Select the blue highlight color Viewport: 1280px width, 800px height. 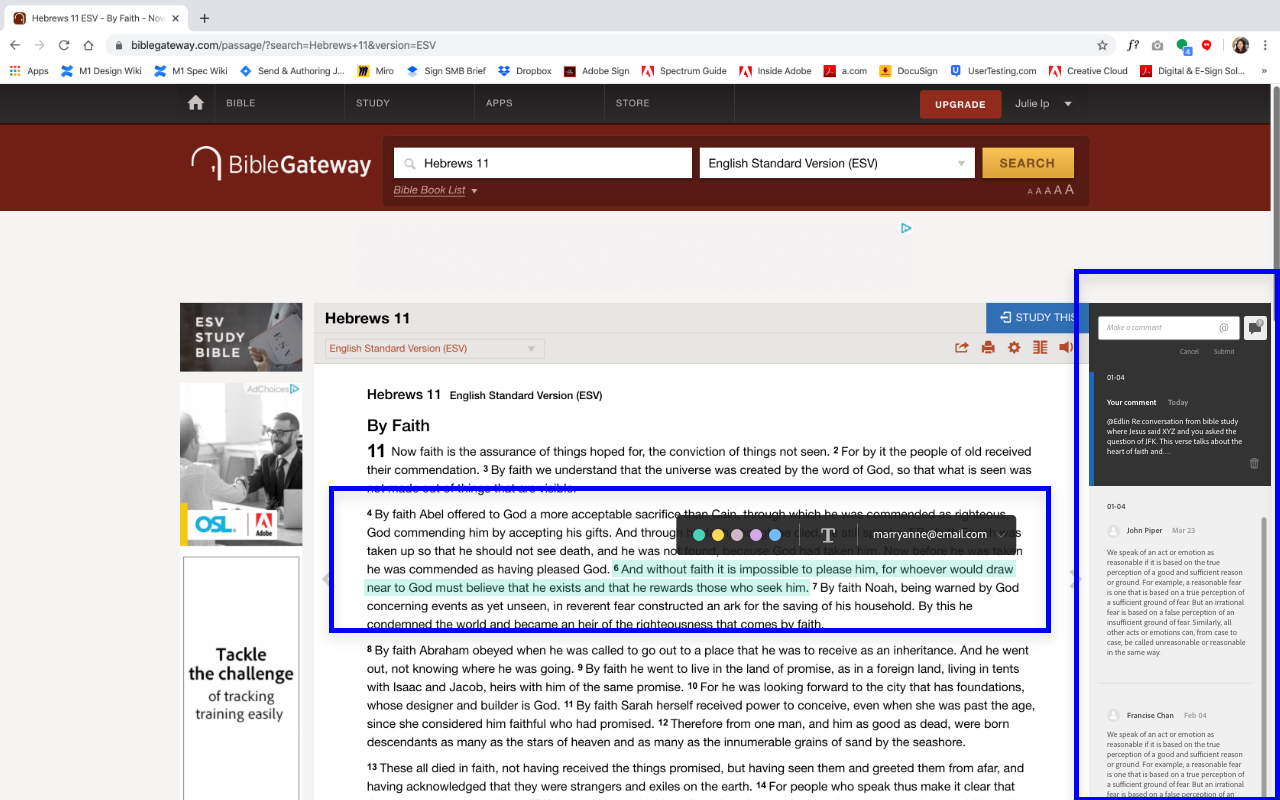tap(775, 535)
